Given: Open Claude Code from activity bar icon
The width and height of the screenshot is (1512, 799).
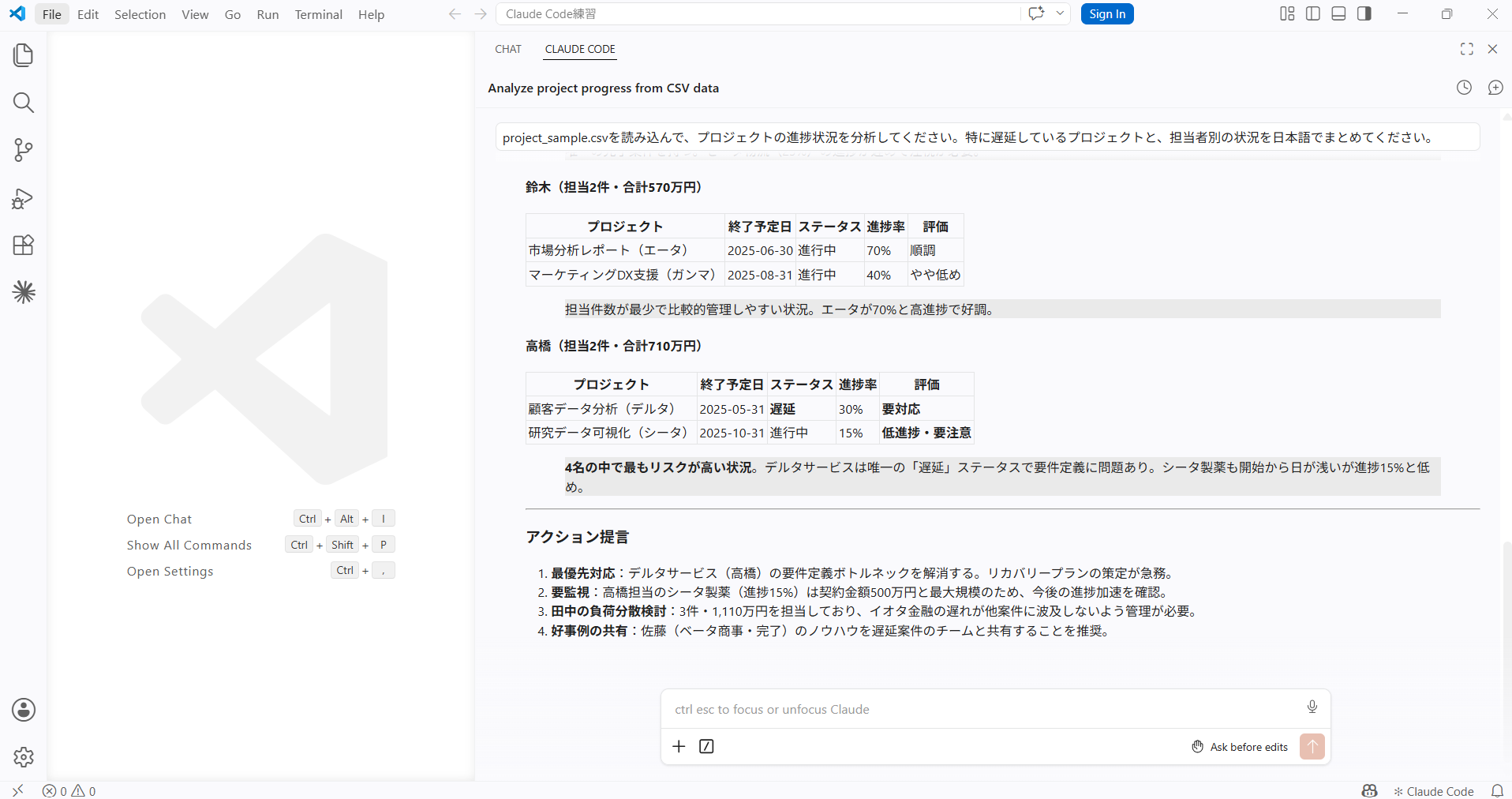Looking at the screenshot, I should pos(24,292).
